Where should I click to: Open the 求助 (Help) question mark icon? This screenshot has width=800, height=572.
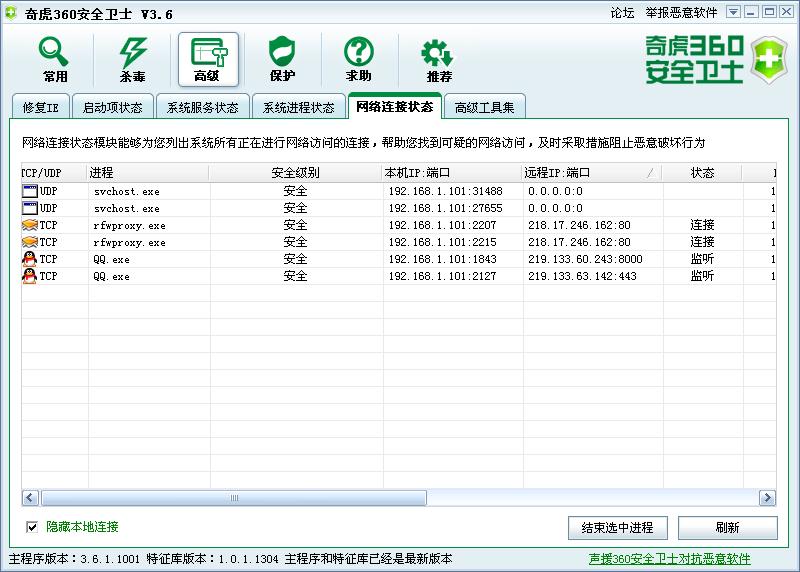coord(358,60)
